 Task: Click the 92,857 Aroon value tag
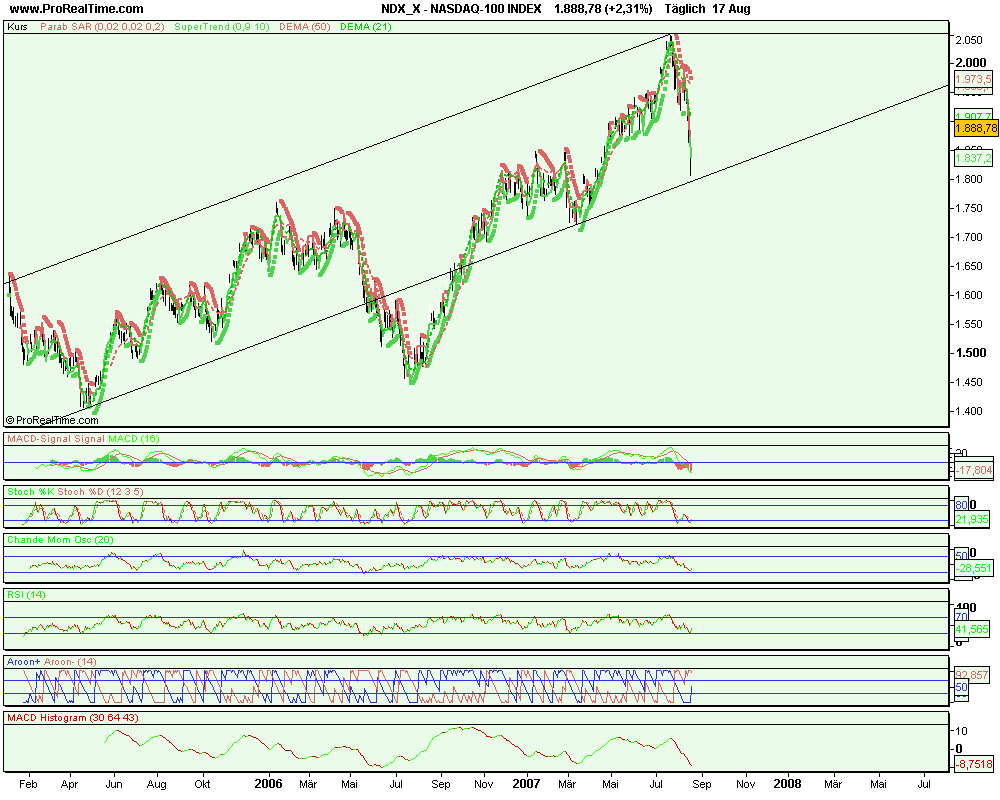coord(972,674)
